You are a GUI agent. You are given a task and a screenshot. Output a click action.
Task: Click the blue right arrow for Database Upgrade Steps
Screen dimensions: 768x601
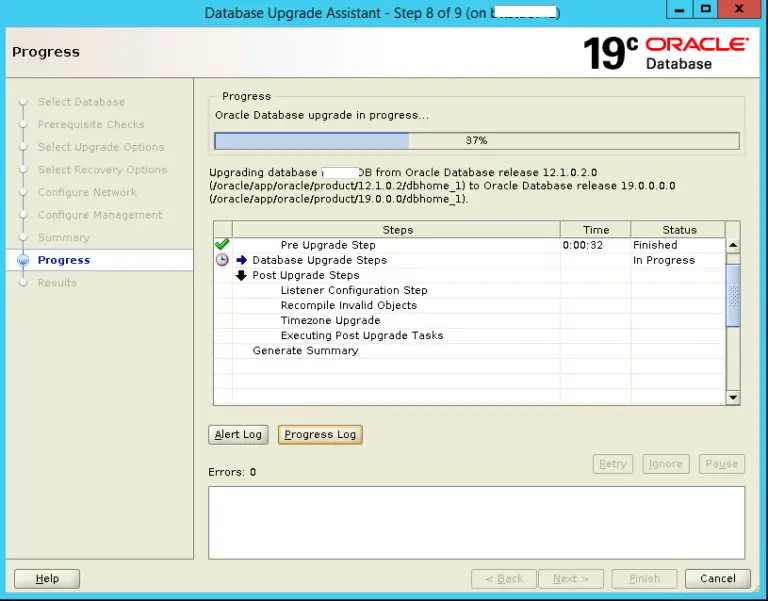pos(241,260)
